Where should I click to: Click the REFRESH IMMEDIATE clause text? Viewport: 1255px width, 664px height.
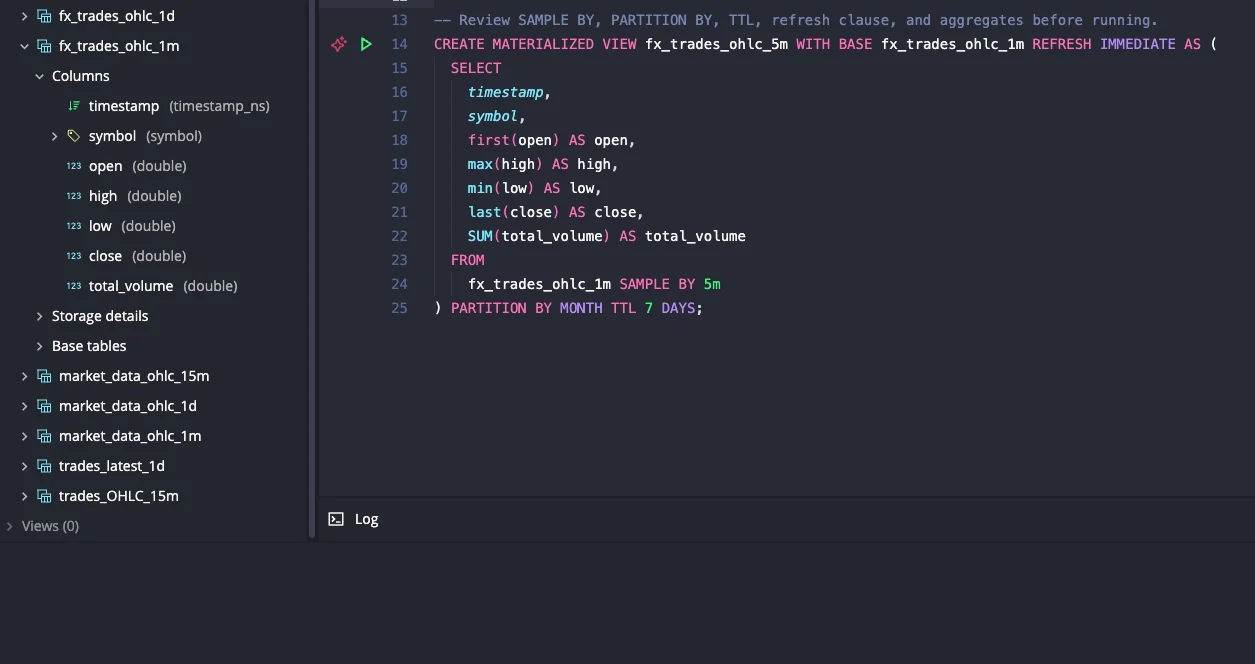coord(1104,44)
